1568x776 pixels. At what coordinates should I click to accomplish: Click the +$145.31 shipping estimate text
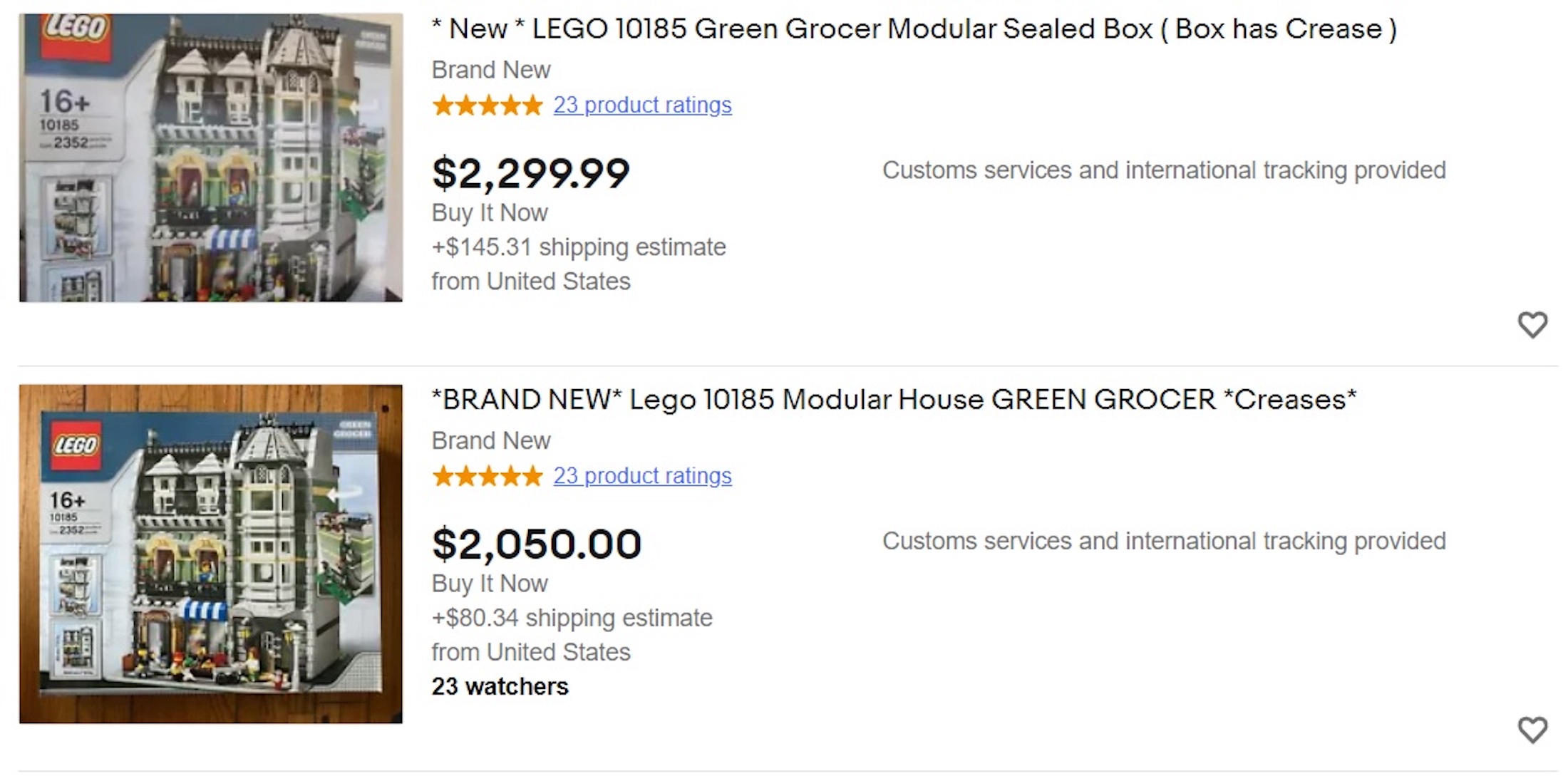coord(579,247)
